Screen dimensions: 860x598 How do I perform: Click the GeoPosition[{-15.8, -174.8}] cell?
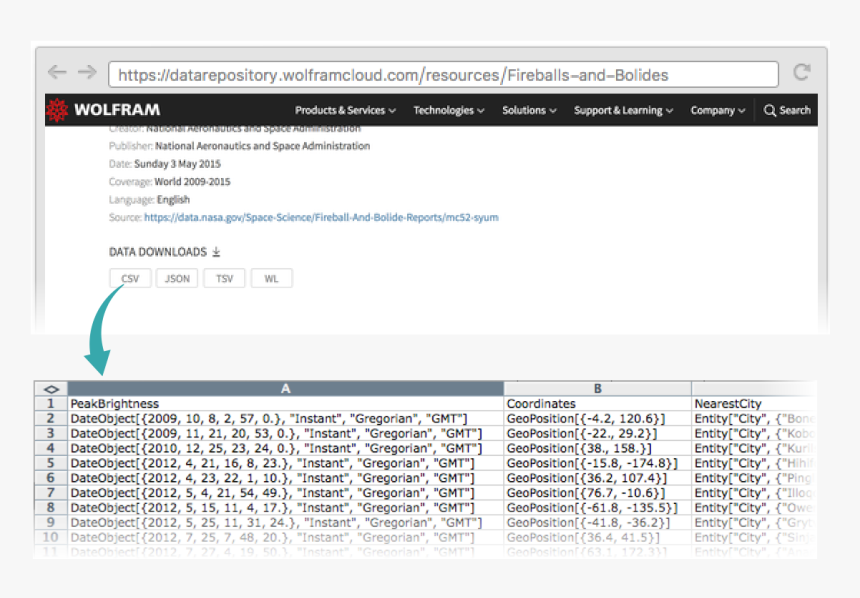[598, 463]
